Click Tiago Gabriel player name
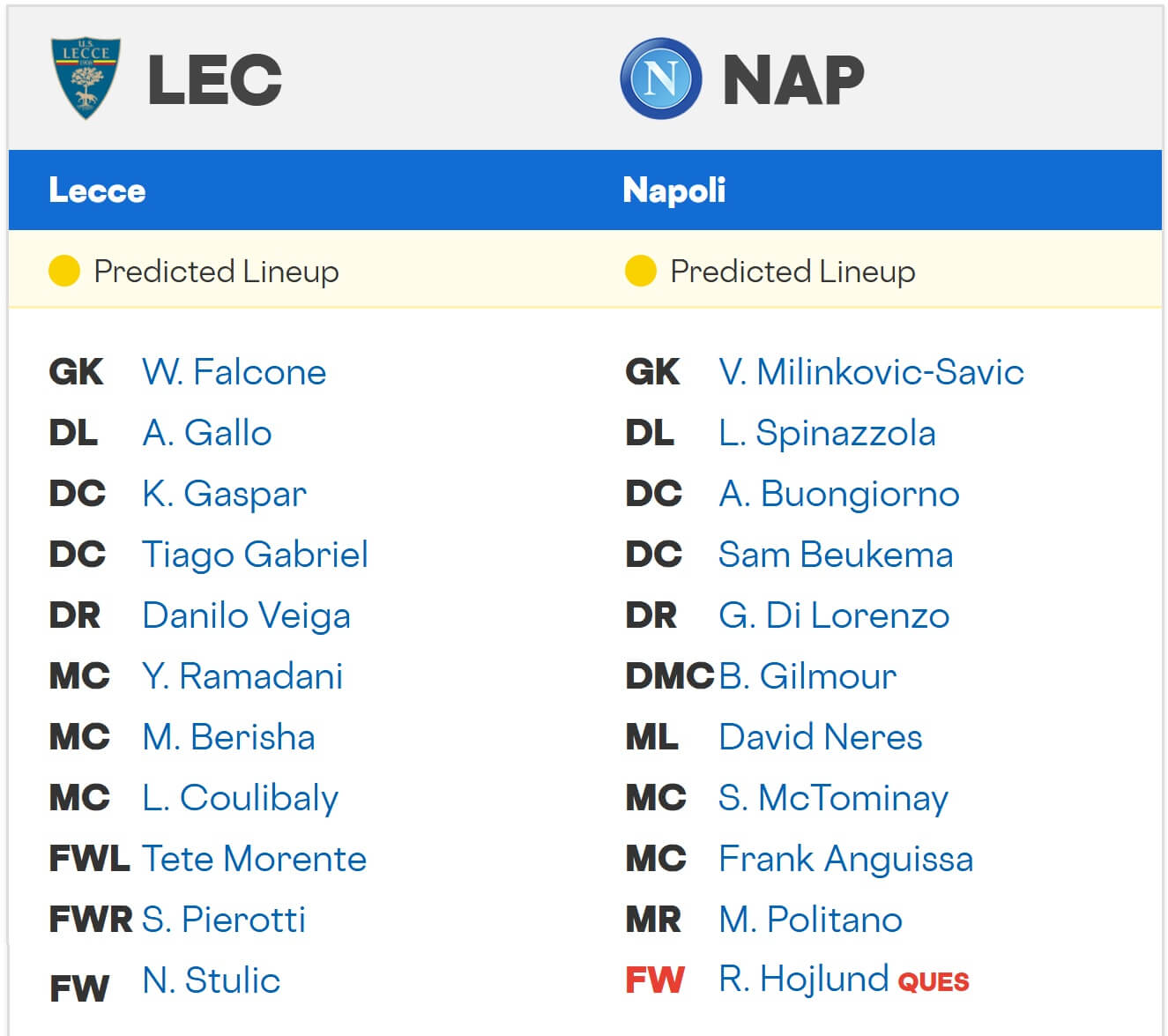This screenshot has height=1036, width=1168. 255,555
